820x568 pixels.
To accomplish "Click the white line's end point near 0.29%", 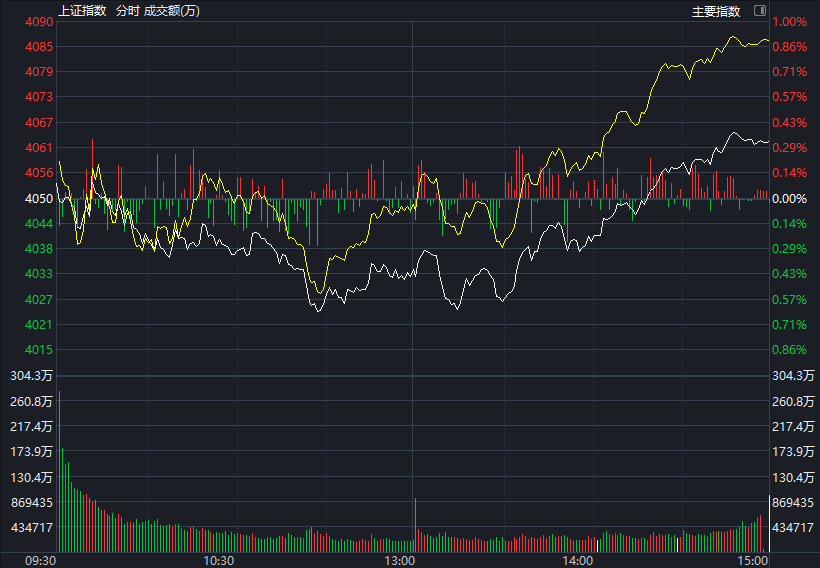I will click(767, 142).
